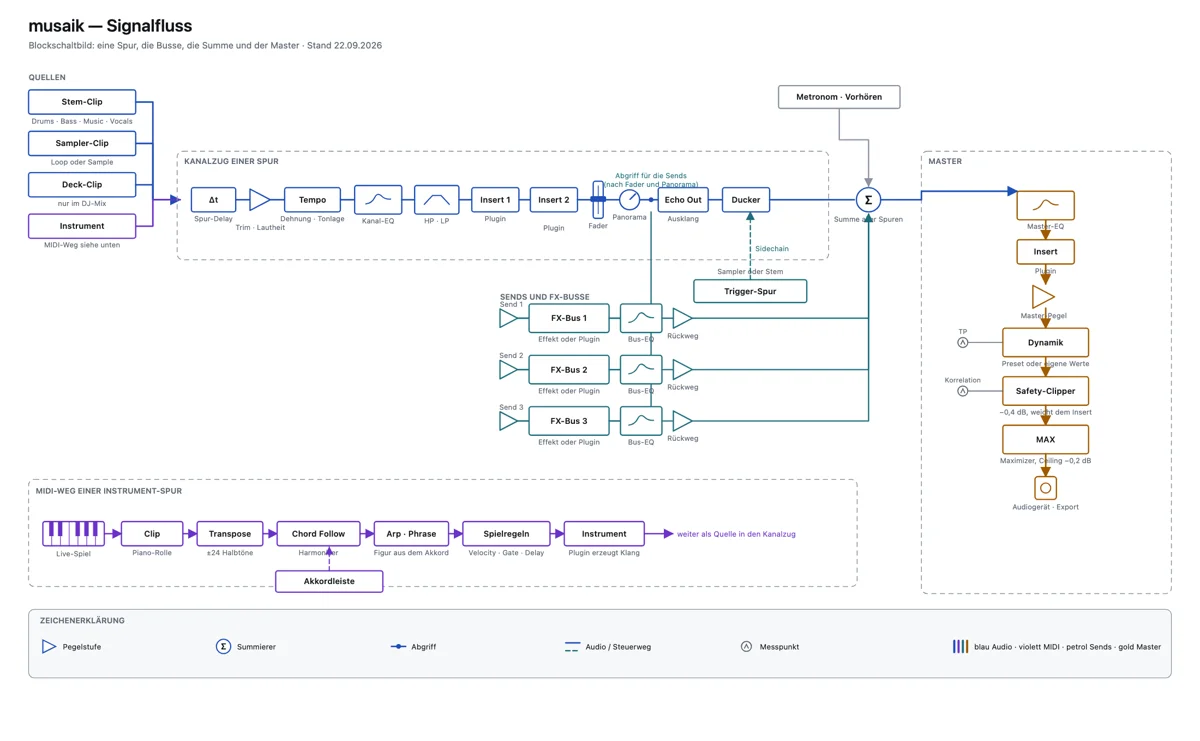This screenshot has width=1200, height=741.
Task: Click the Send 2 level triangle
Action: coord(508,370)
